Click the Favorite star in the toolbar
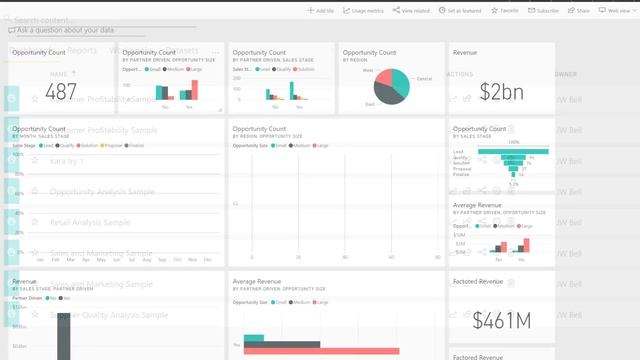This screenshot has width=640, height=360. point(494,11)
